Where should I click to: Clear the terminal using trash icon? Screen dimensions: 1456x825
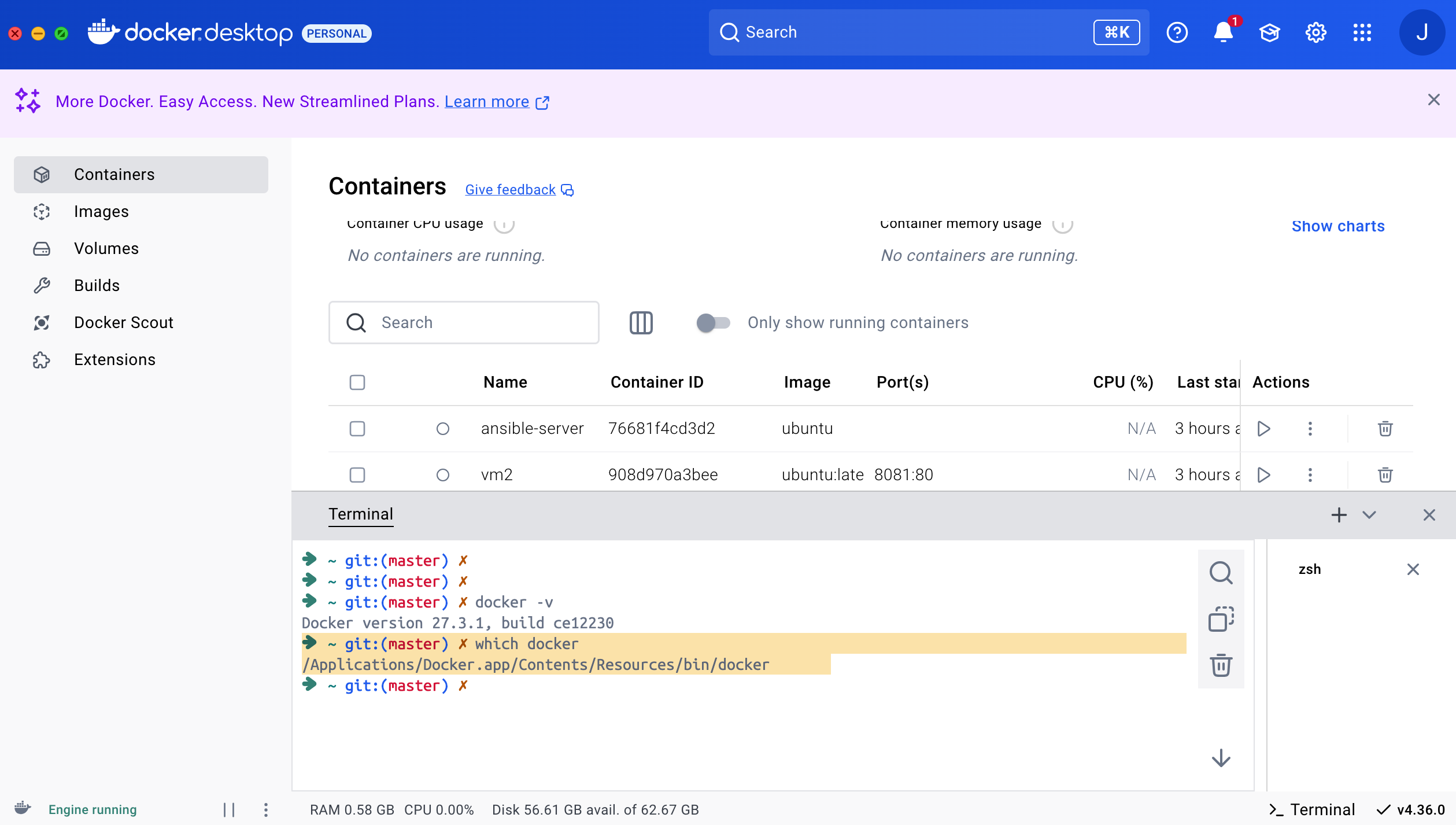click(1221, 665)
